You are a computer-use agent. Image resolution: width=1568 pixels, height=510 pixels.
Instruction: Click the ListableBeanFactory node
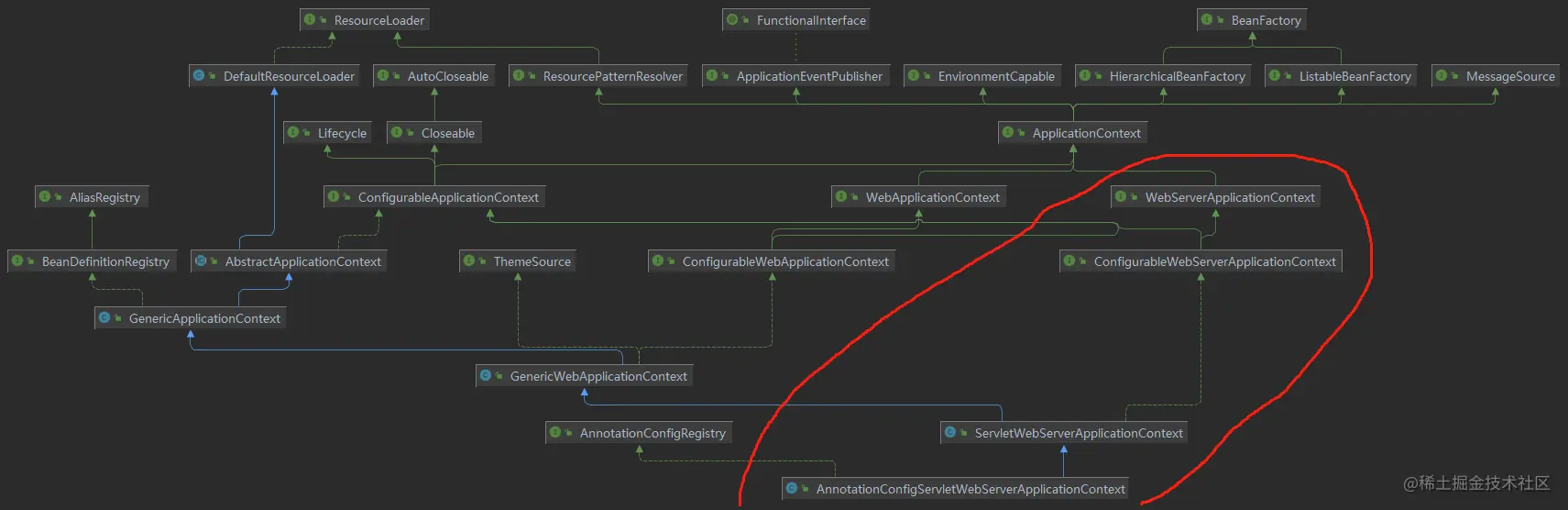click(x=1342, y=76)
